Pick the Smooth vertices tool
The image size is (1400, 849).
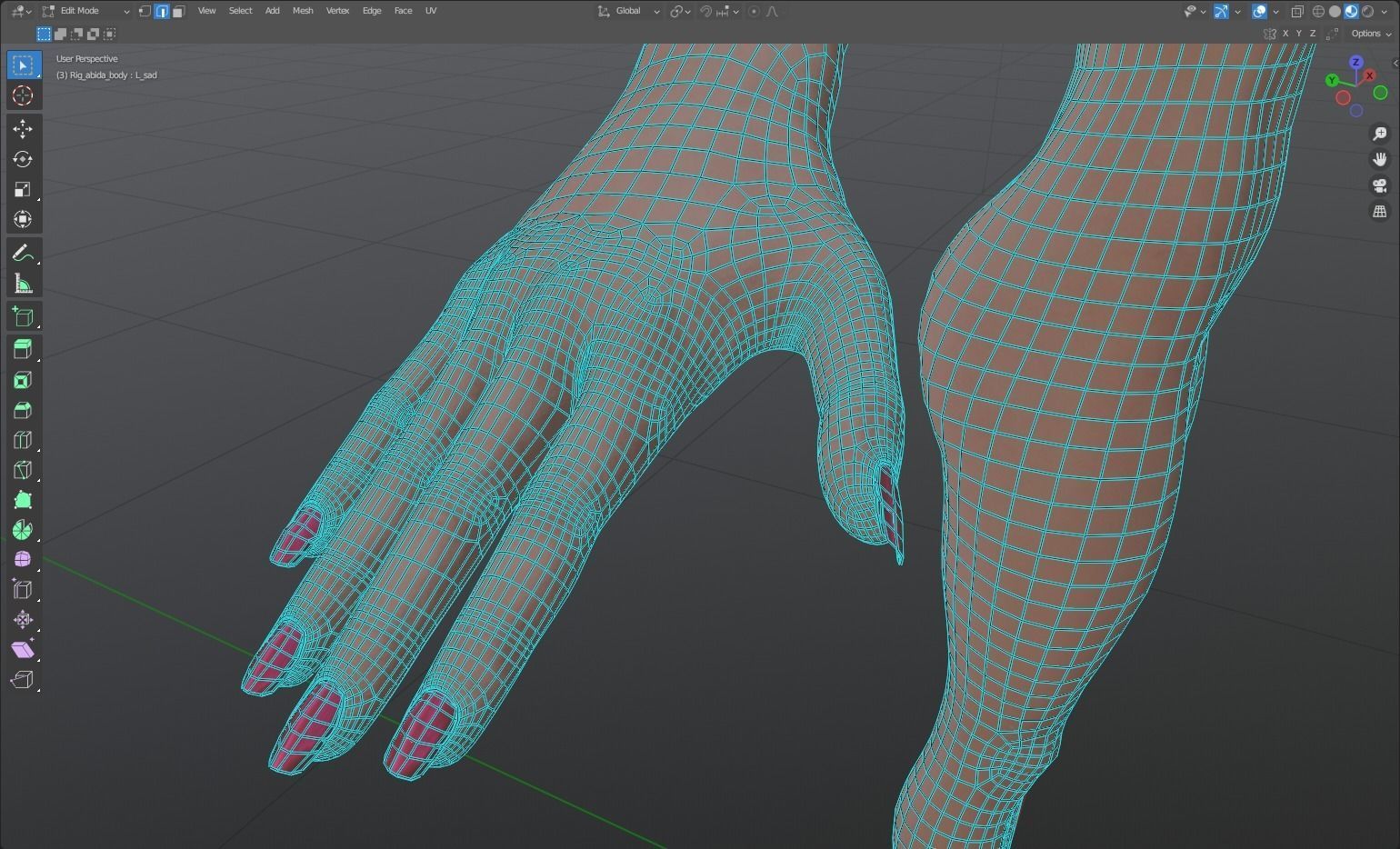23,559
